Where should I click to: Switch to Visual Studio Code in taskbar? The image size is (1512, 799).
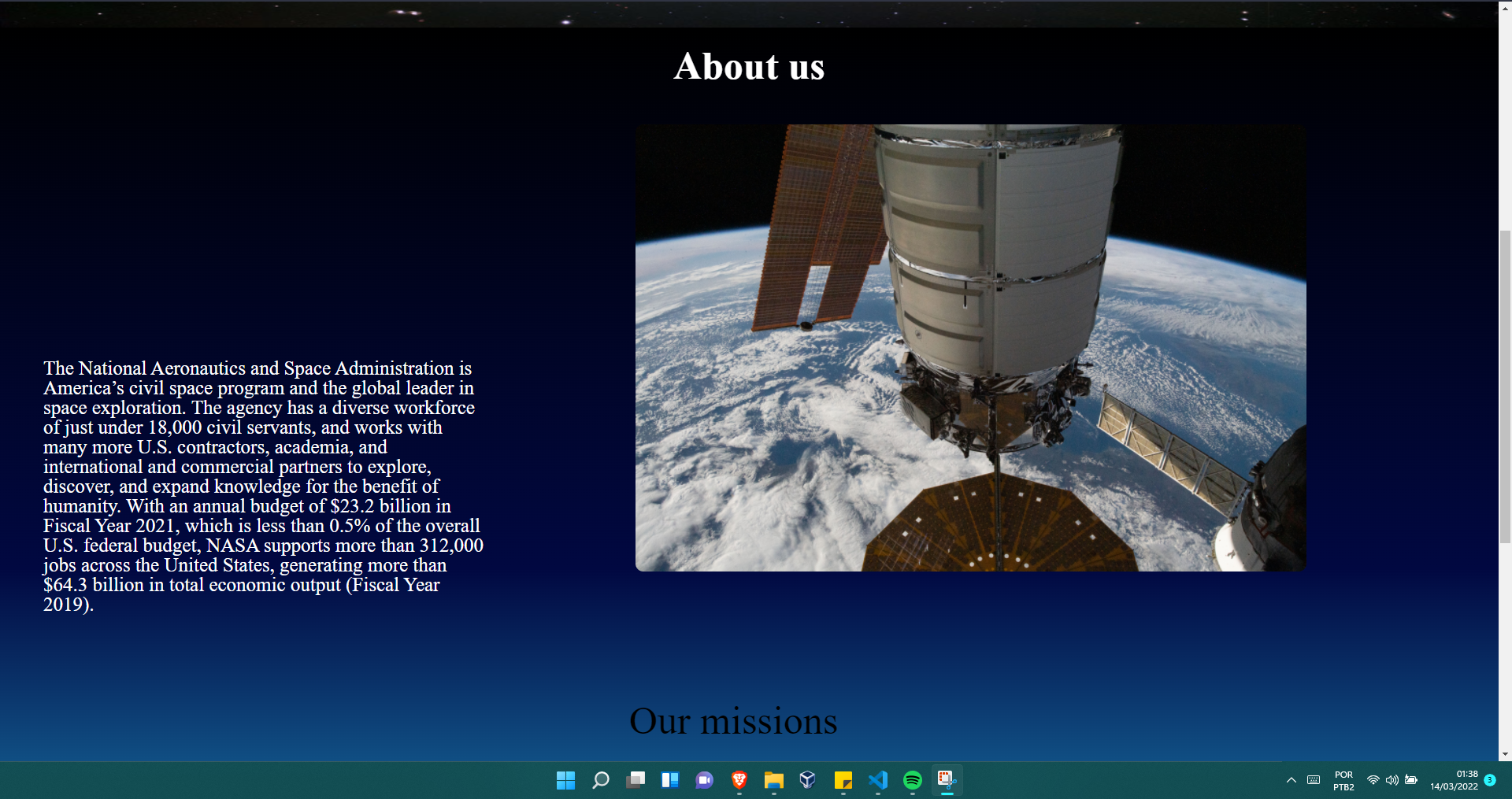(877, 780)
